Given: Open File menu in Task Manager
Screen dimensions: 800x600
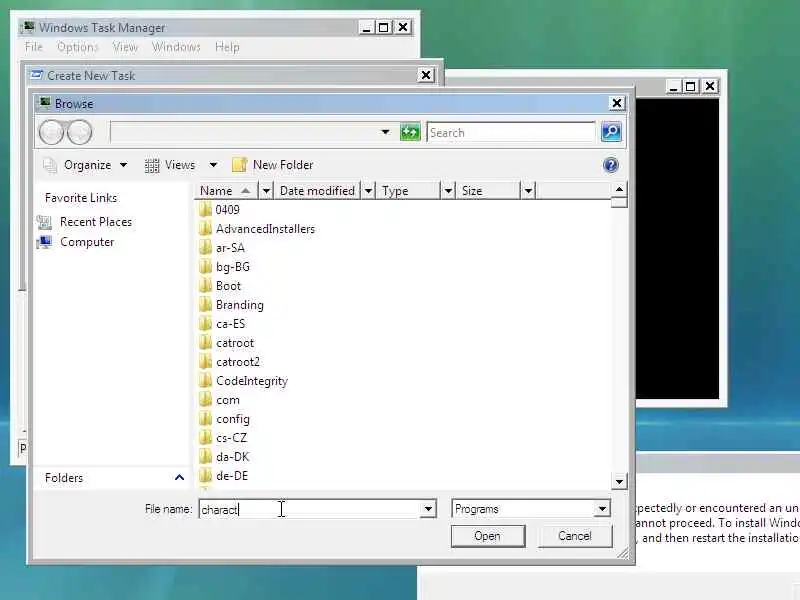Looking at the screenshot, I should [34, 47].
